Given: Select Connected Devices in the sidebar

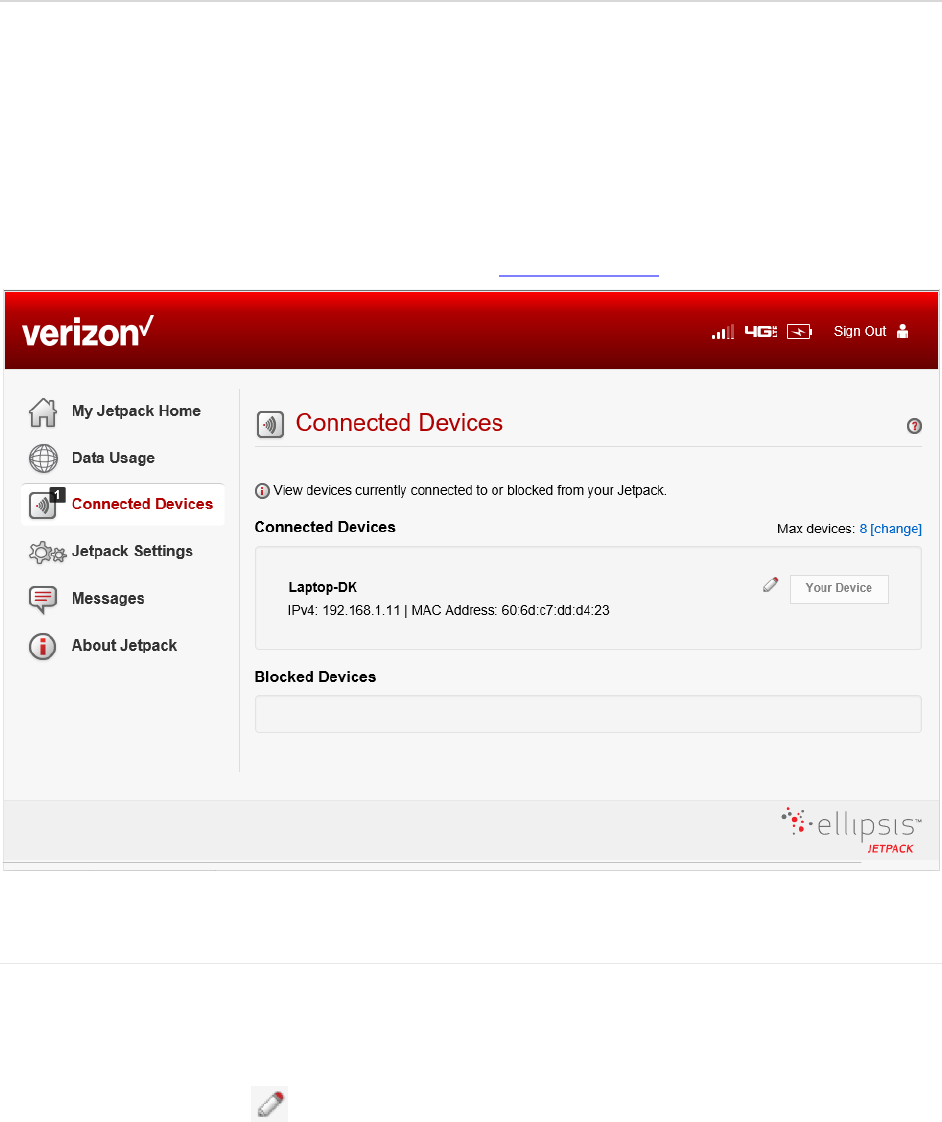Looking at the screenshot, I should point(142,504).
